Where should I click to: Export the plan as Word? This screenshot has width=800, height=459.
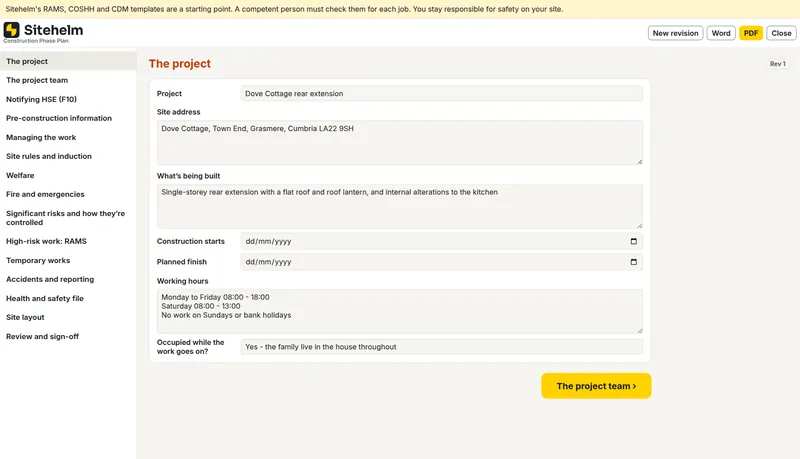coord(721,33)
